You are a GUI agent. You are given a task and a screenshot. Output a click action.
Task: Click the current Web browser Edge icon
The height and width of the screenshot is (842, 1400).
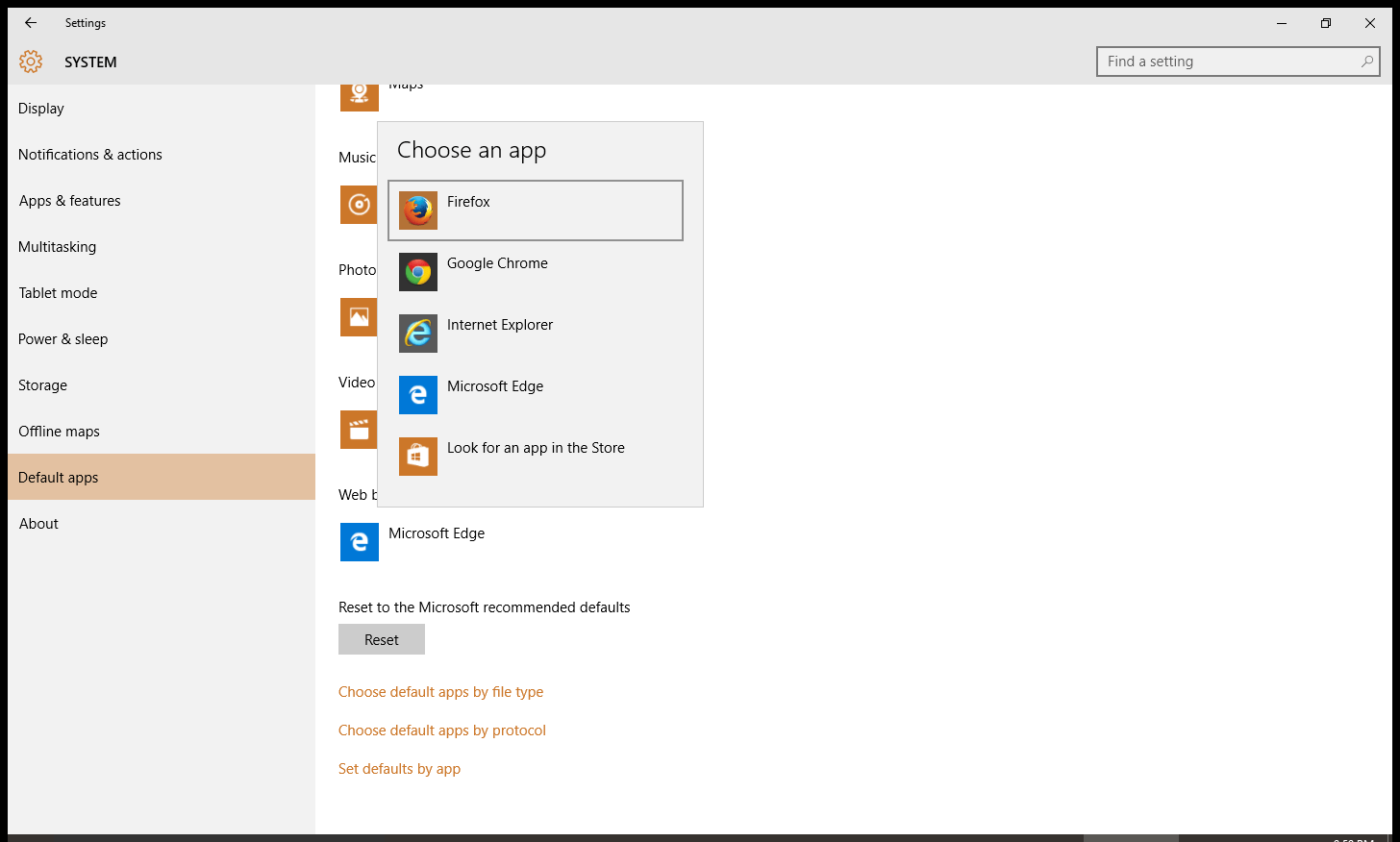(360, 542)
